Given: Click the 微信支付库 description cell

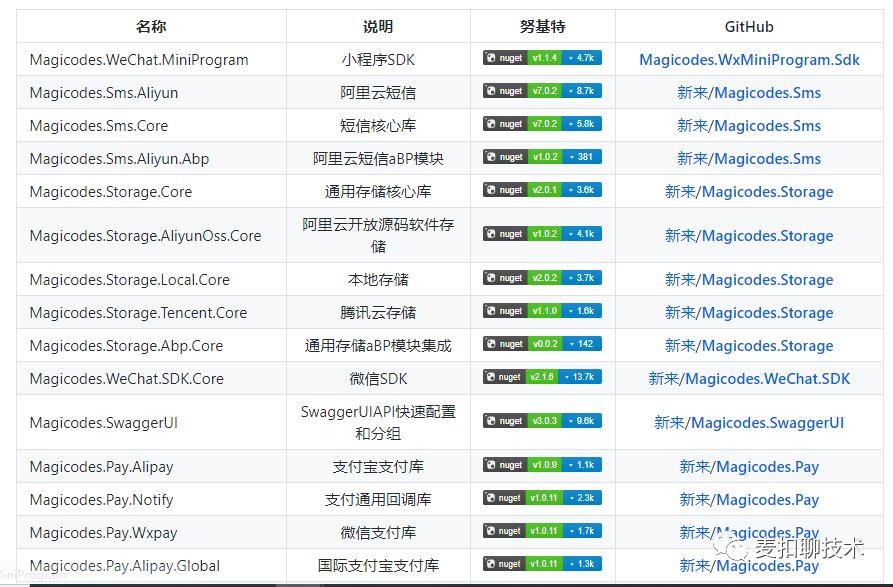Looking at the screenshot, I should [x=378, y=532].
